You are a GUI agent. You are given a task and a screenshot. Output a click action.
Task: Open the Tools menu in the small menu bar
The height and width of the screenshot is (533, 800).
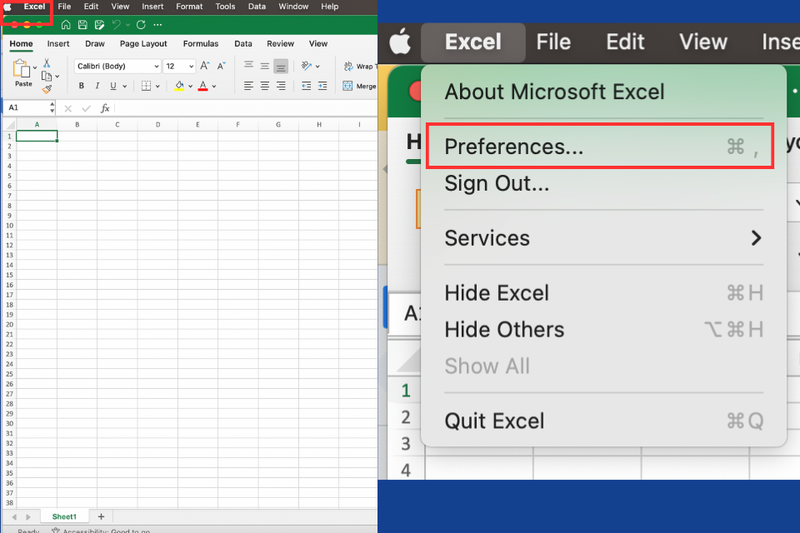tap(225, 7)
